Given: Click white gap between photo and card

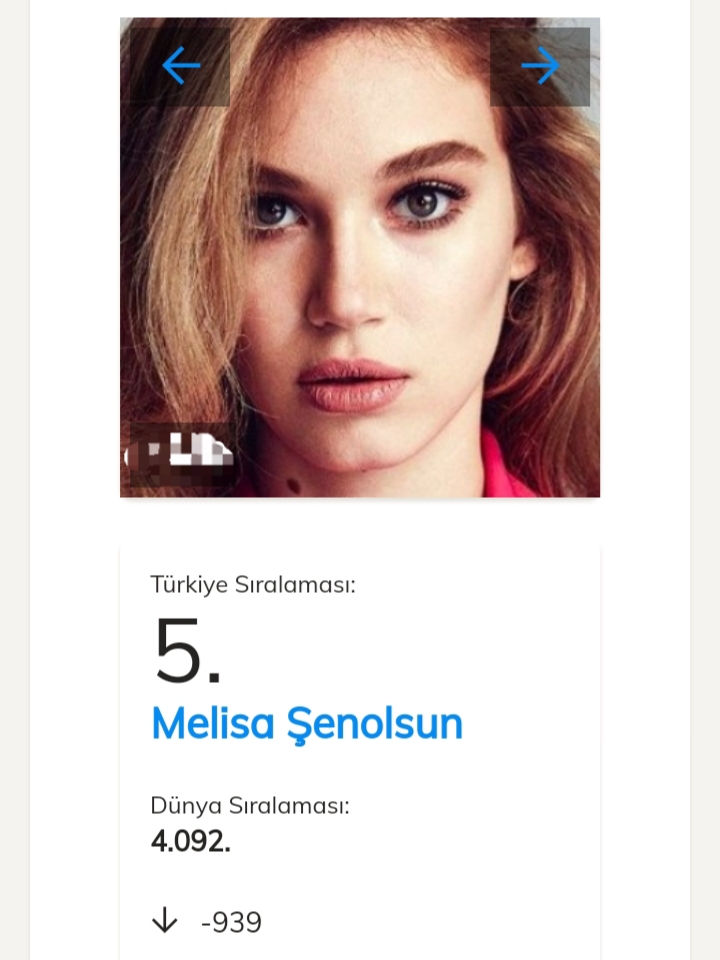Looking at the screenshot, I should pyautogui.click(x=360, y=521).
